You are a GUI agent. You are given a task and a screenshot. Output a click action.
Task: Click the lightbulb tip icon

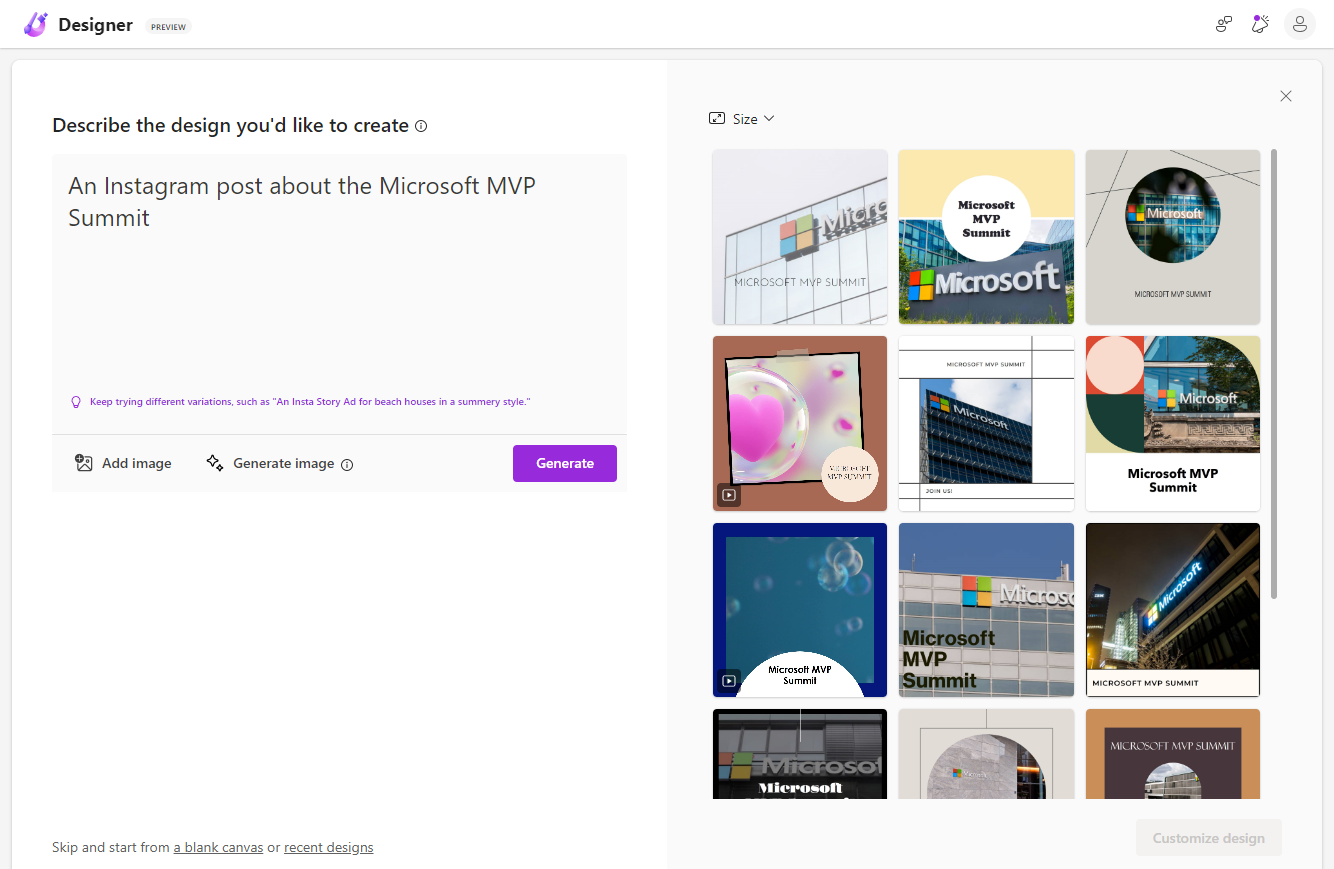75,402
